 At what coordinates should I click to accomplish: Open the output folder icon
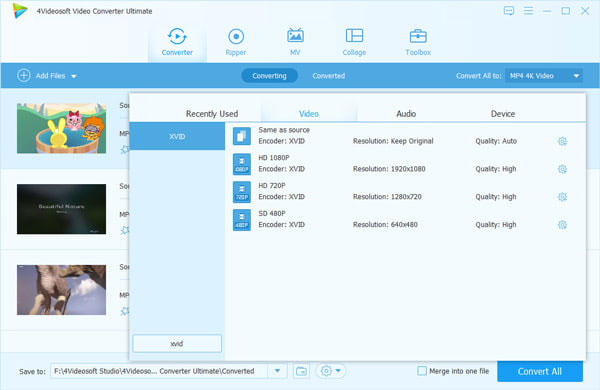302,371
